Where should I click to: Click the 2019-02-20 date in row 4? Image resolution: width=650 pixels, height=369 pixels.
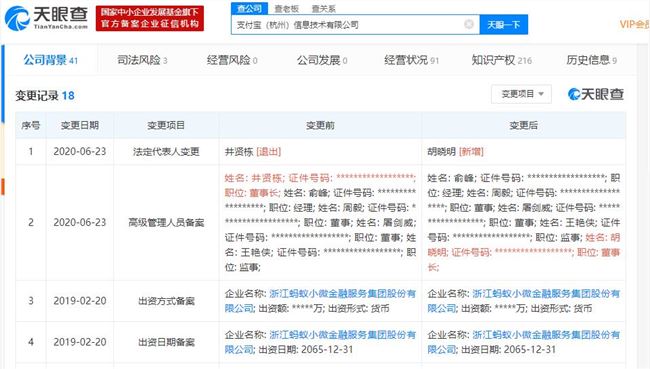coord(80,342)
